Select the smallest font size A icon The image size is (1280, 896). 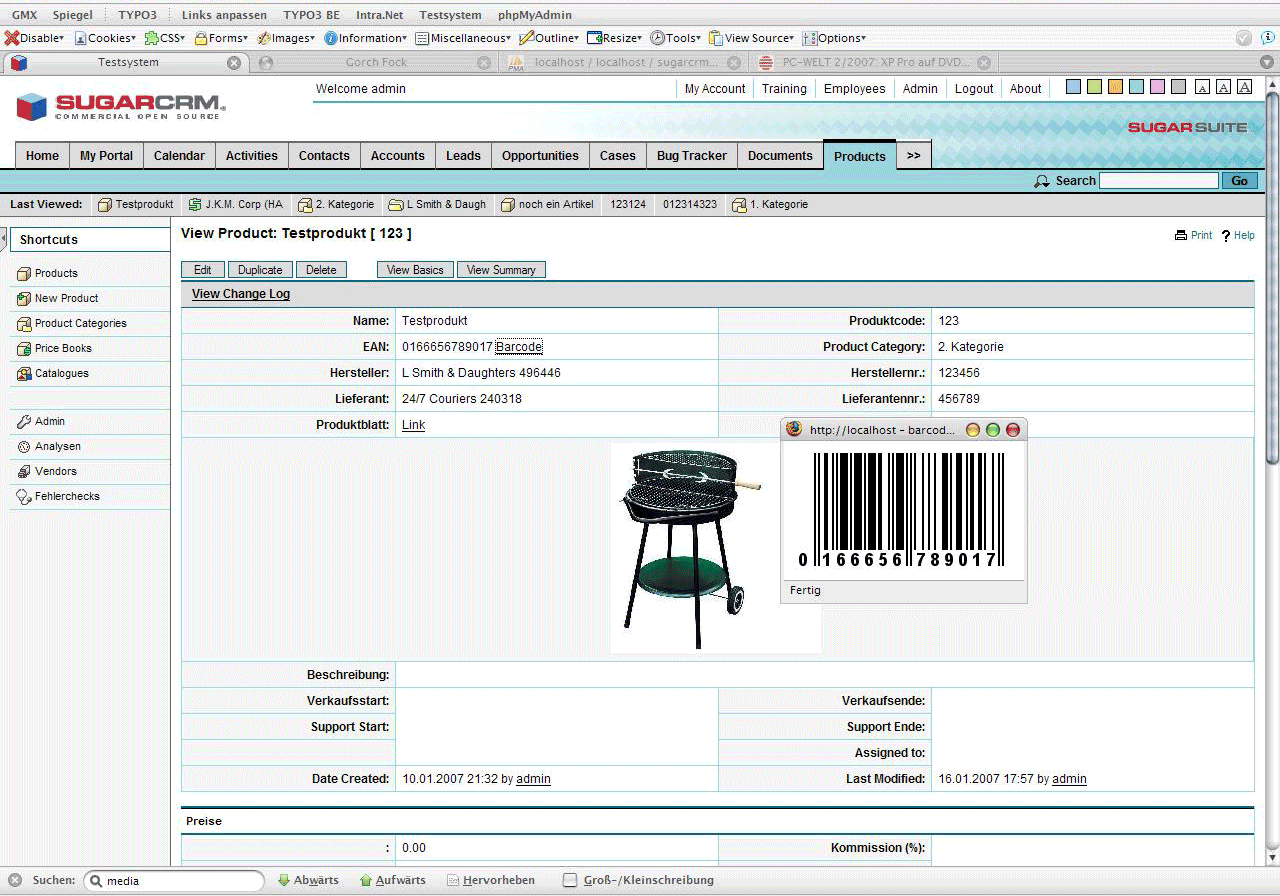1203,88
